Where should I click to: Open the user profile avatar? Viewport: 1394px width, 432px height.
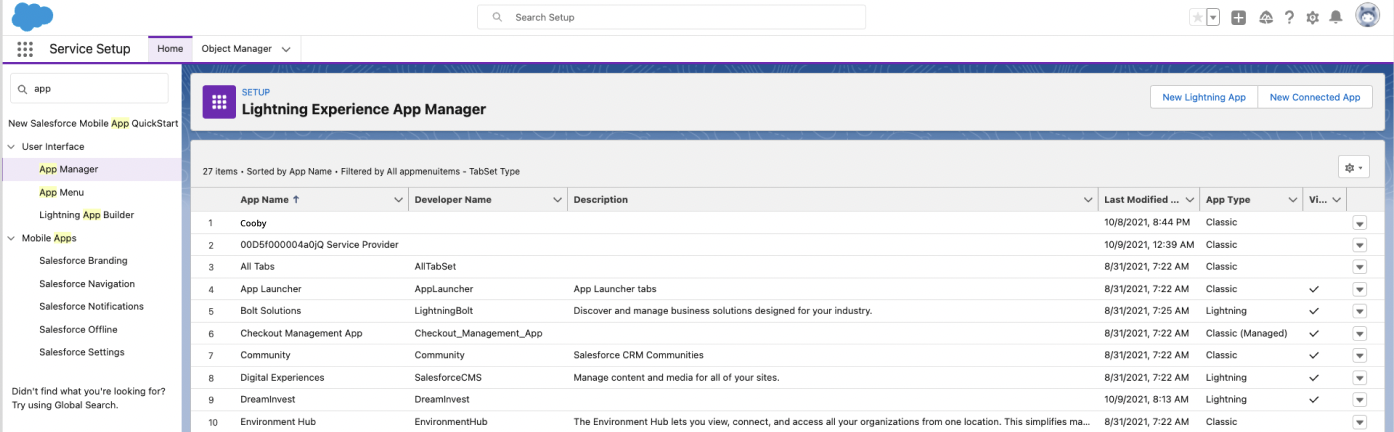[1367, 16]
